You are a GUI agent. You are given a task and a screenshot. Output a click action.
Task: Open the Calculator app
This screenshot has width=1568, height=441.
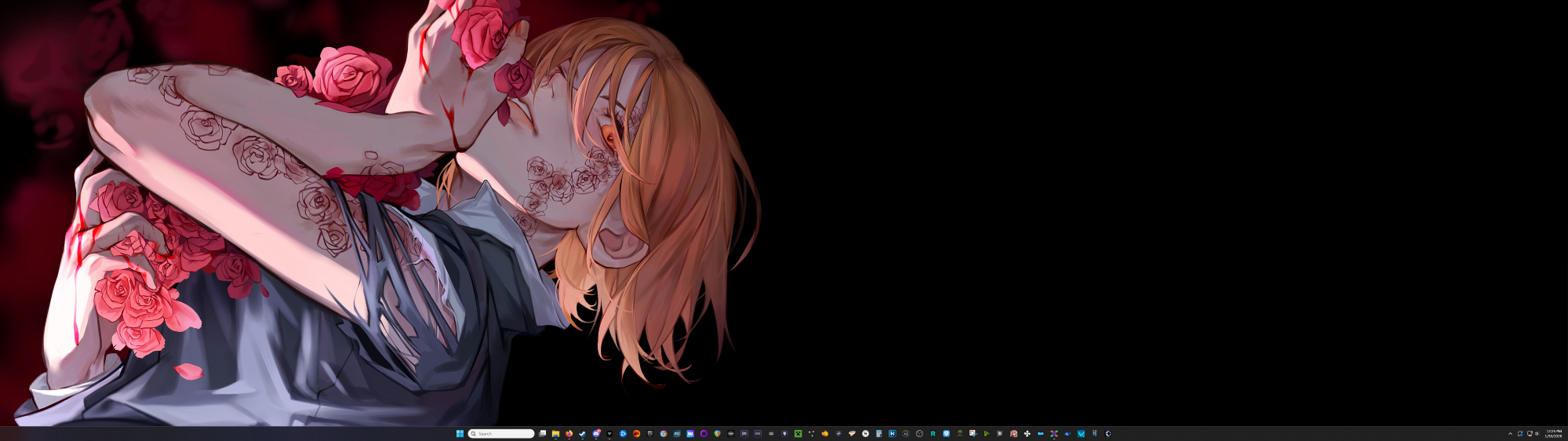click(879, 433)
